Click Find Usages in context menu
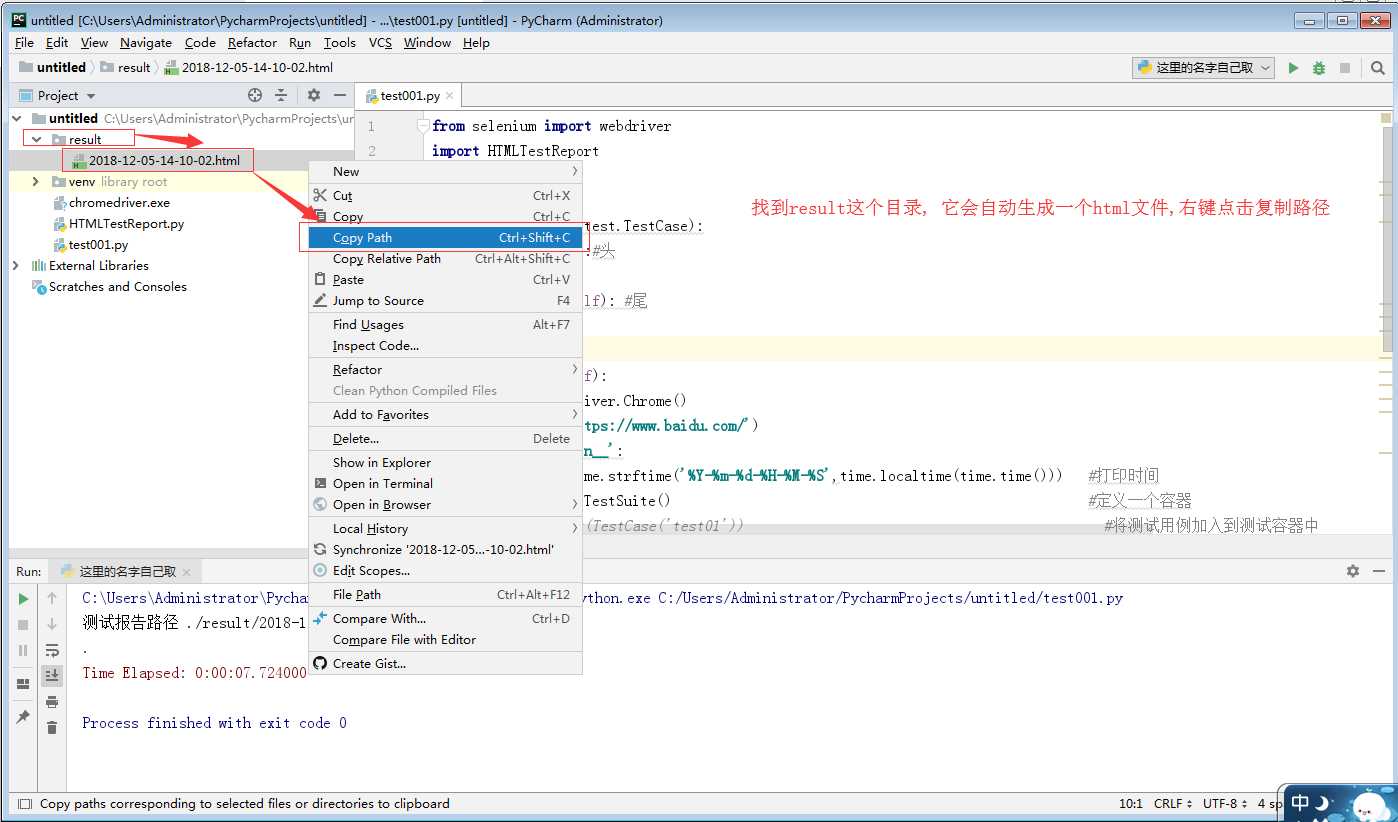This screenshot has width=1398, height=822. pyautogui.click(x=446, y=325)
